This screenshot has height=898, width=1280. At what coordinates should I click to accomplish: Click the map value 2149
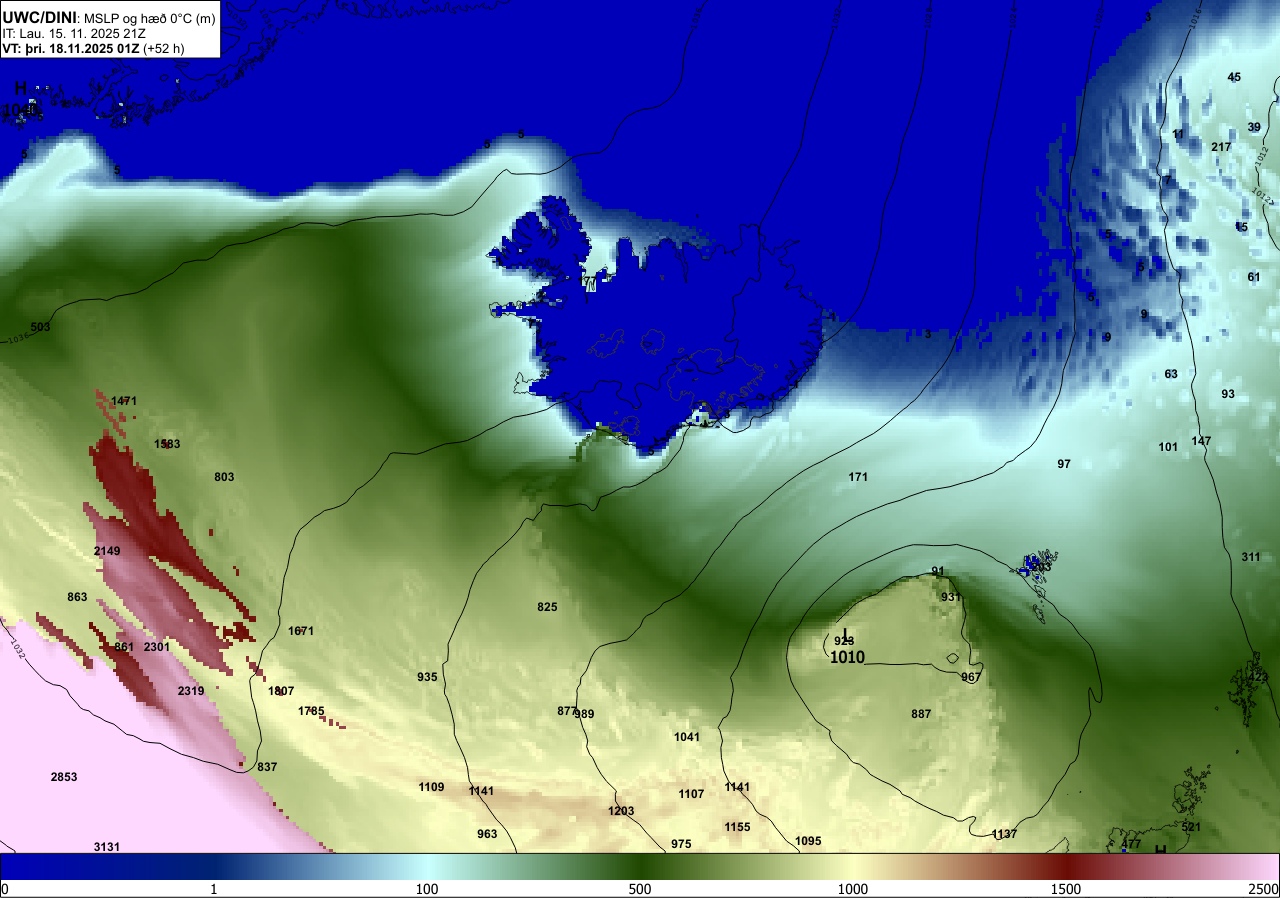(107, 551)
